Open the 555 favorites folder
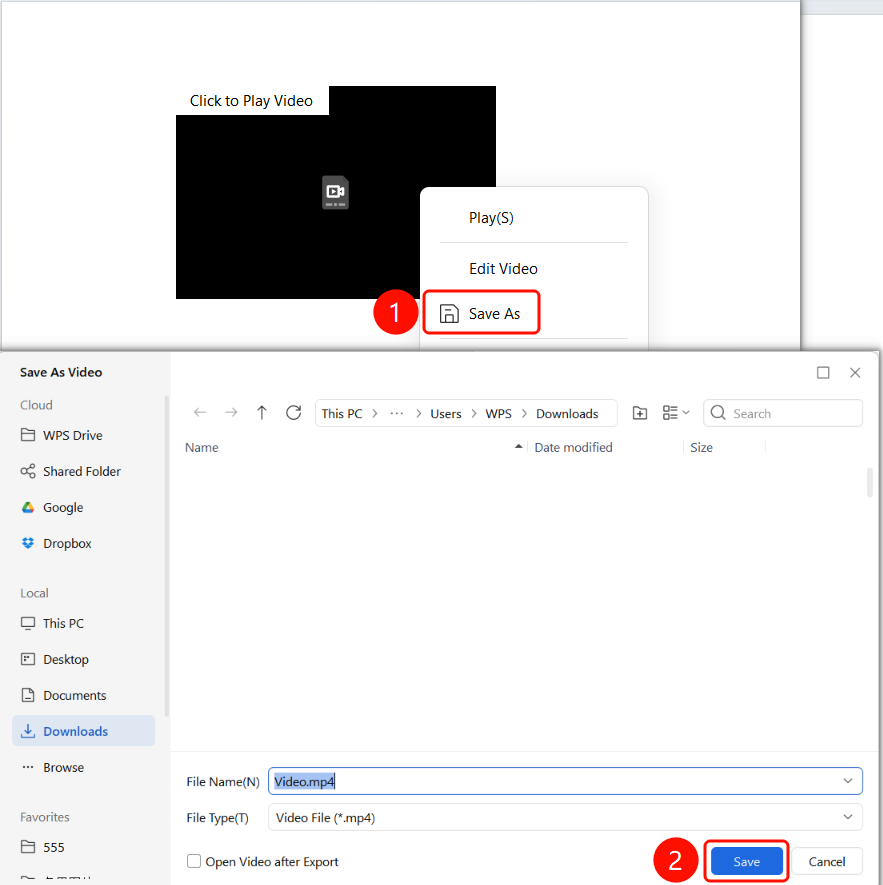This screenshot has height=885, width=883. coord(84,847)
